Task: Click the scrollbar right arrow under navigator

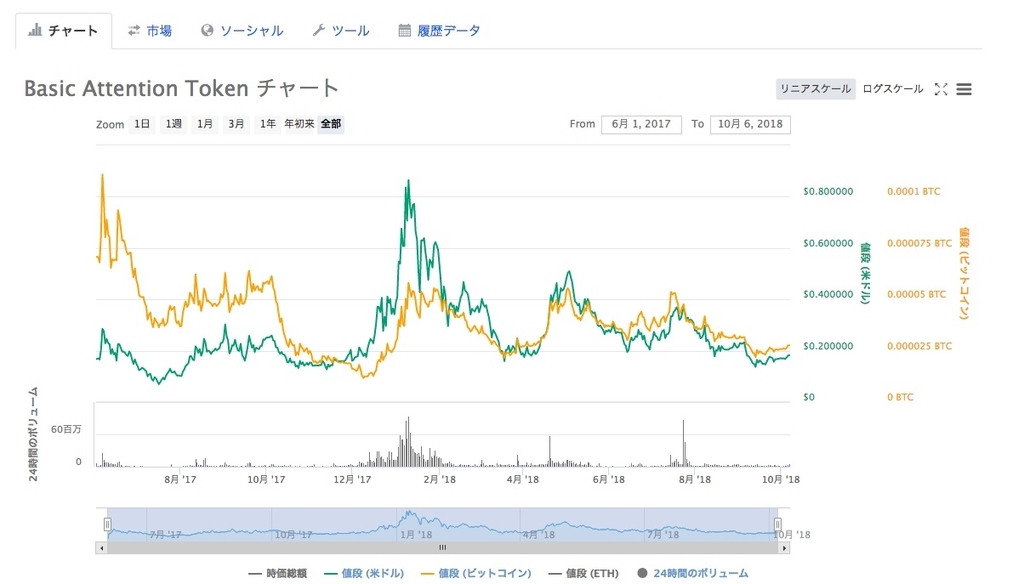Action: coord(784,548)
